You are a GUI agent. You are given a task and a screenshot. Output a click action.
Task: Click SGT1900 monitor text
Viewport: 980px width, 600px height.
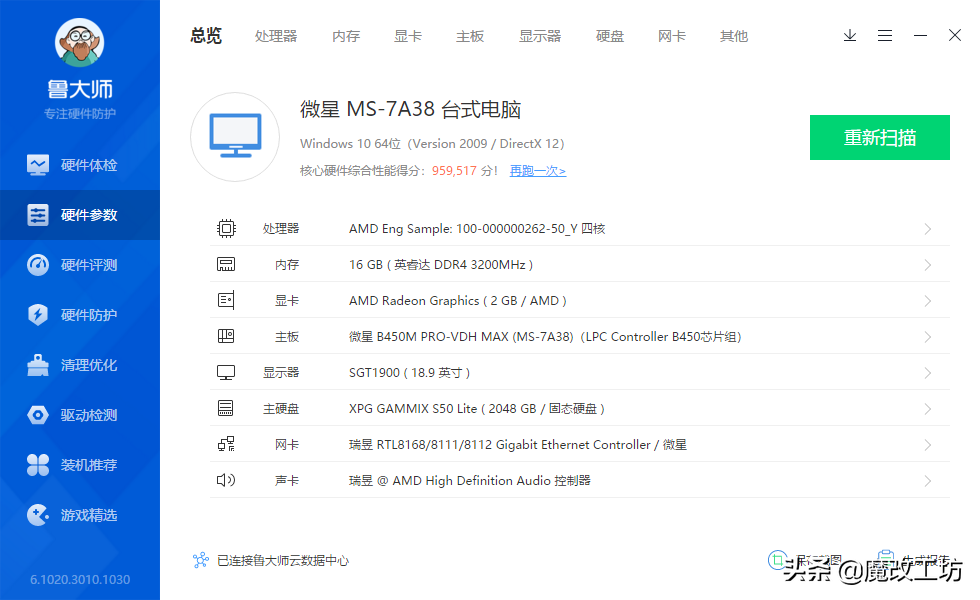[409, 373]
